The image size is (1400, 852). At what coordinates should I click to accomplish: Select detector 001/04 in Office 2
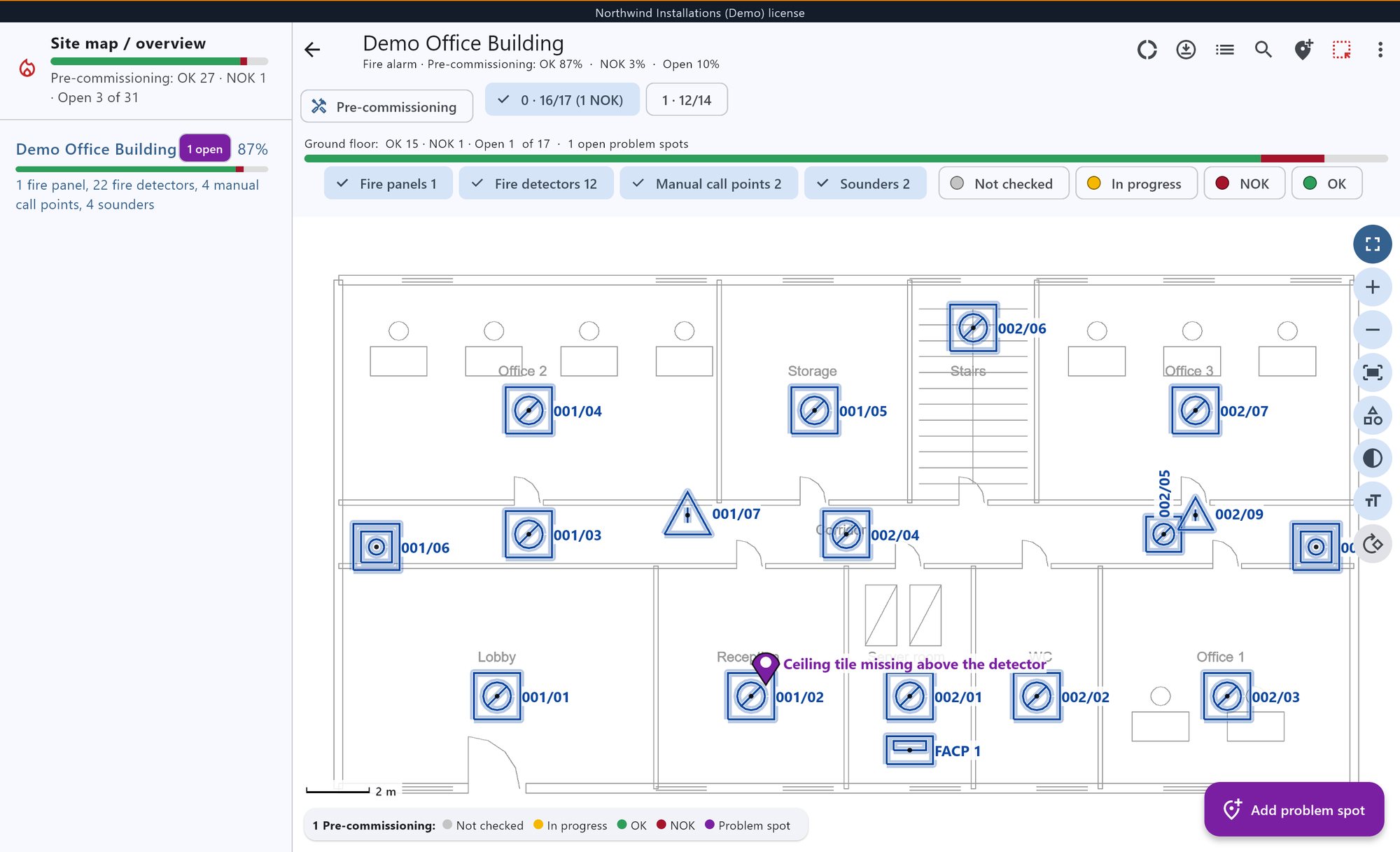coord(528,410)
